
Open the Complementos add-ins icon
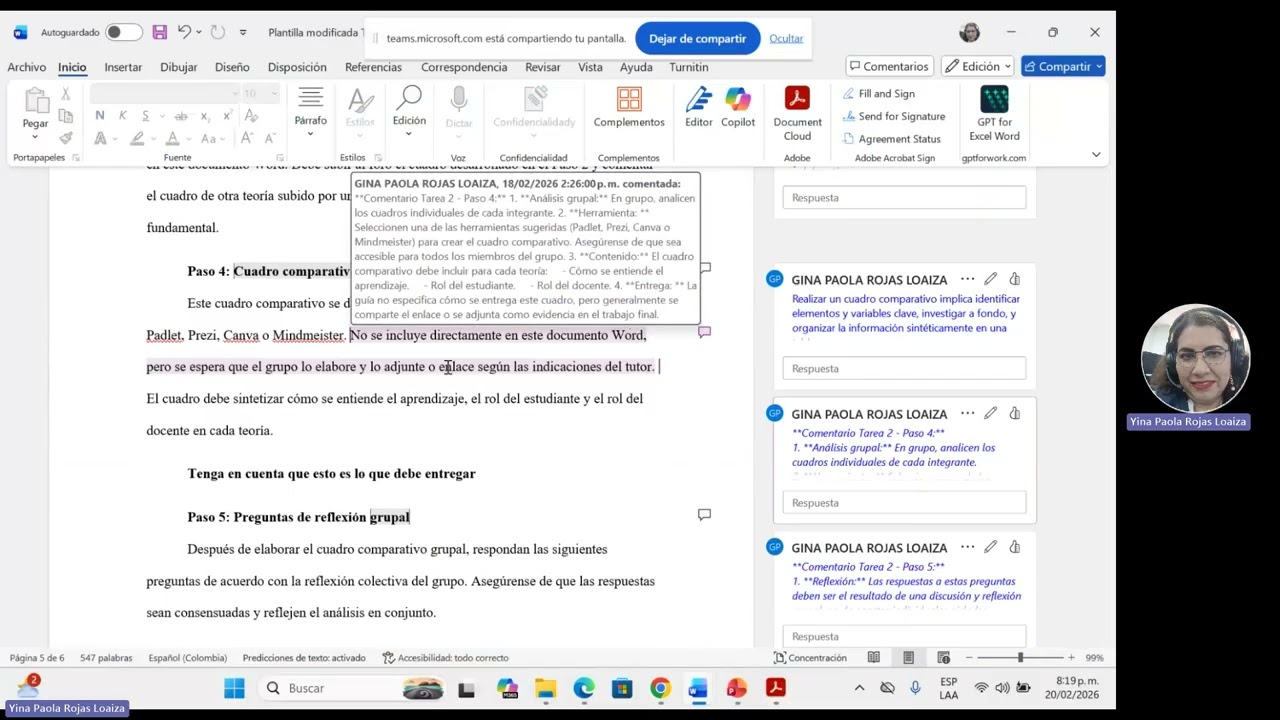point(629,100)
